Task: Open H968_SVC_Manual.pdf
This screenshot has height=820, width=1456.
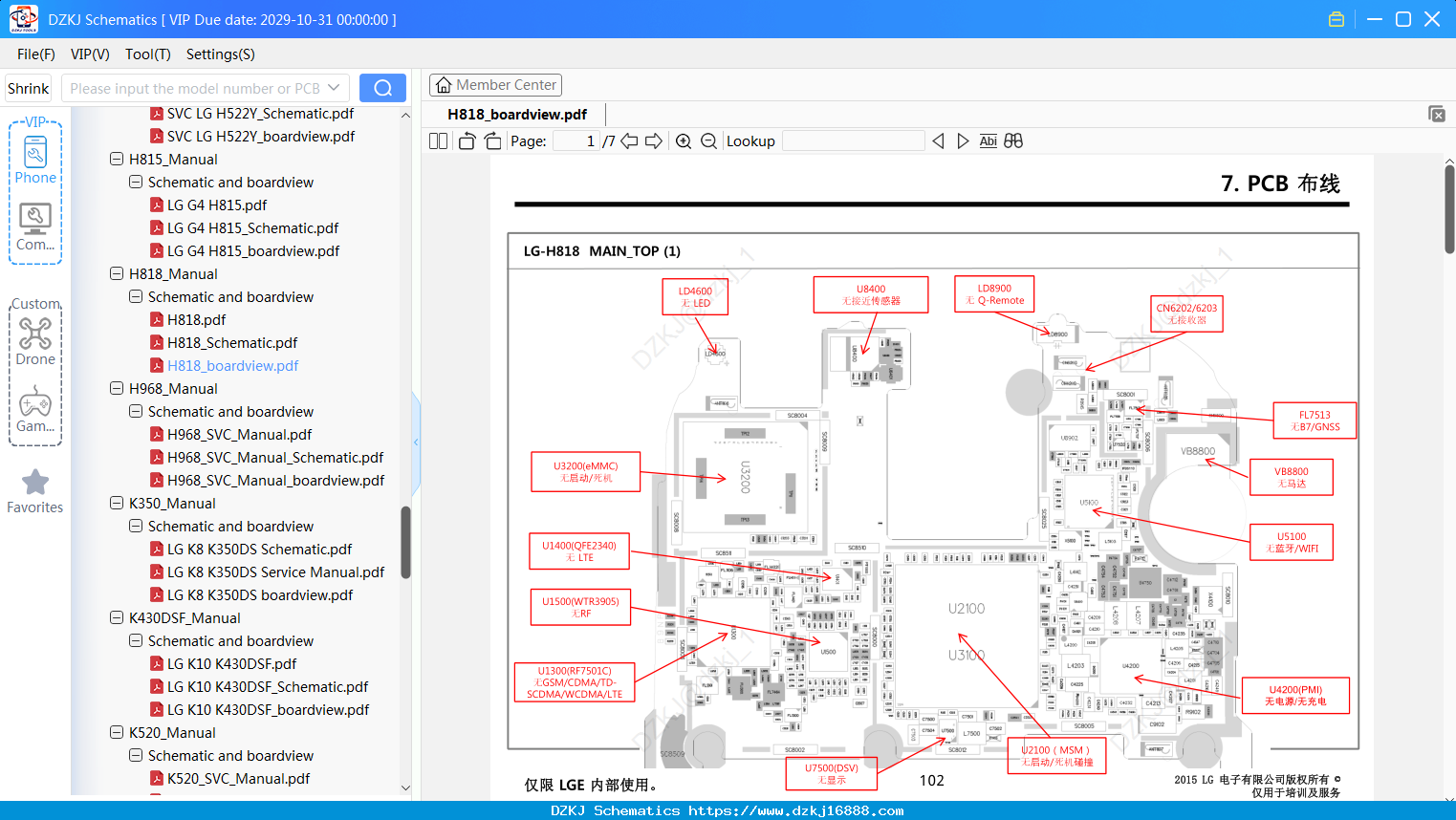Action: point(239,434)
